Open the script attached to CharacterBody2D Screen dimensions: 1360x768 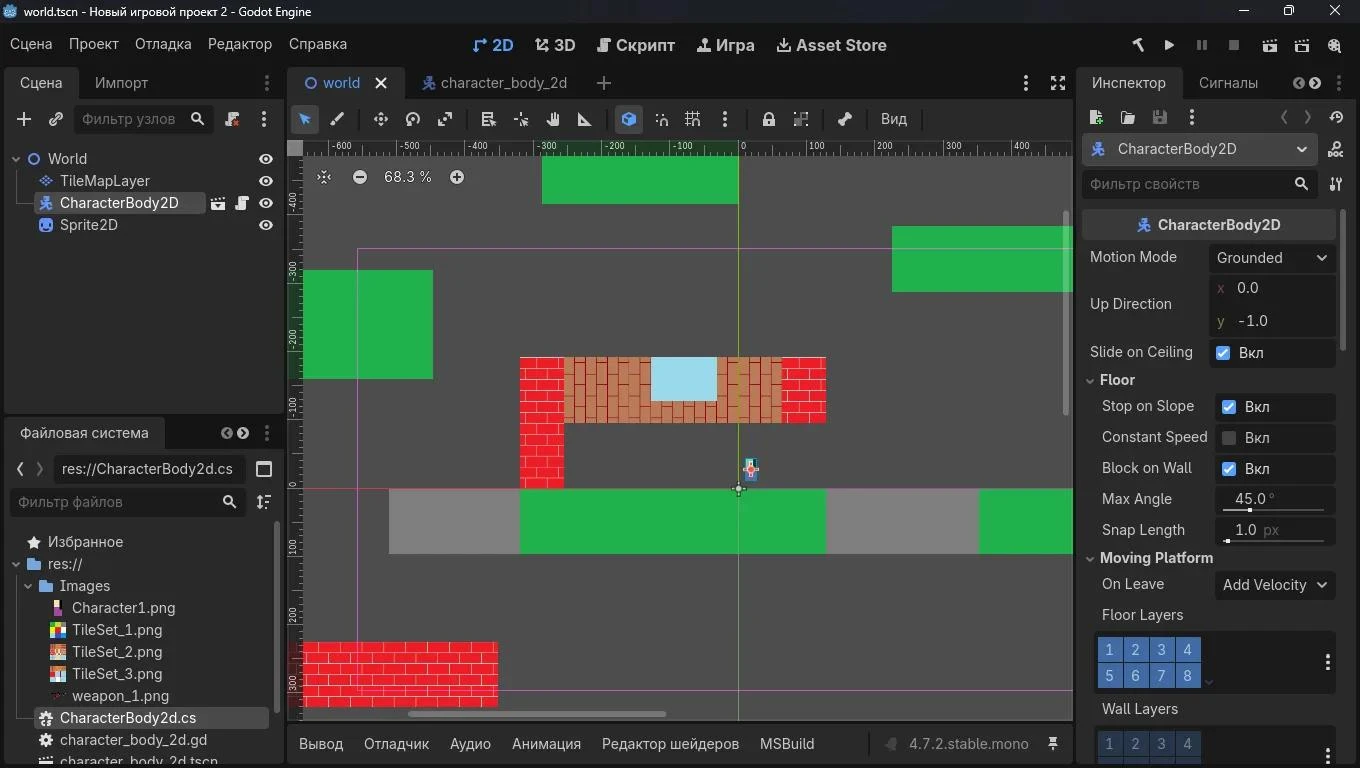point(242,203)
